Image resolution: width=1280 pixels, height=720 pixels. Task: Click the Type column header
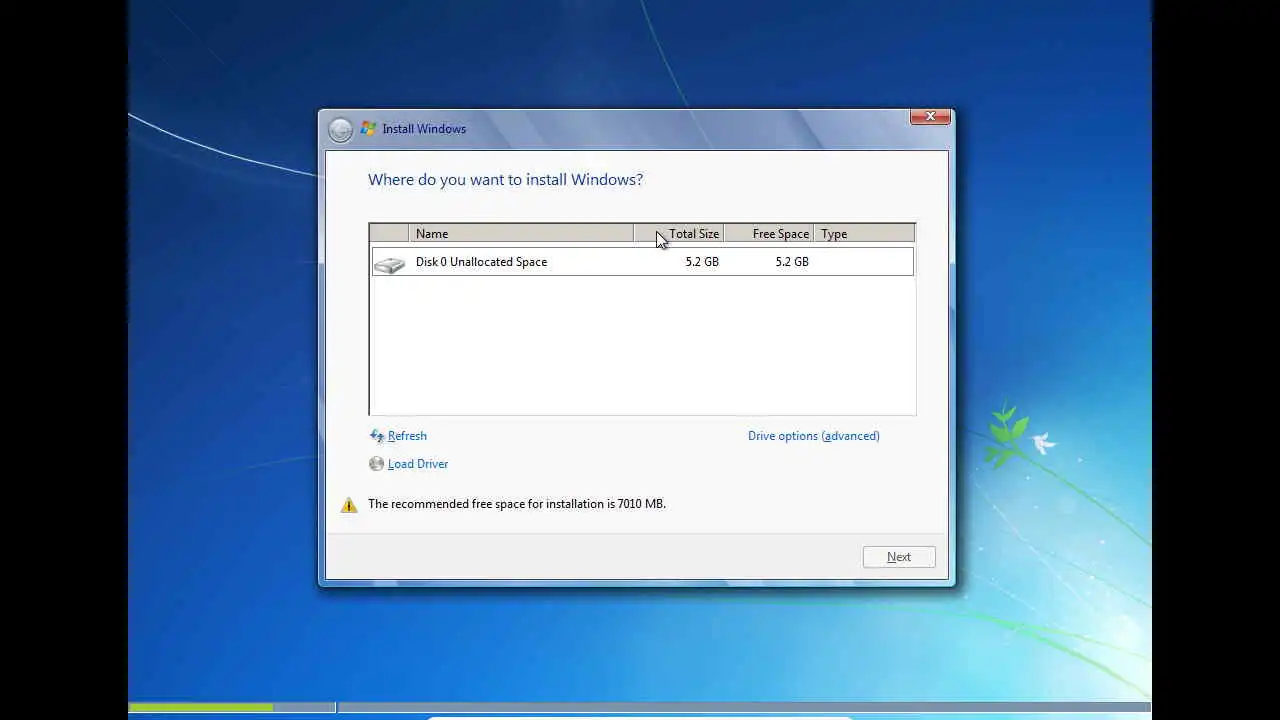point(864,234)
